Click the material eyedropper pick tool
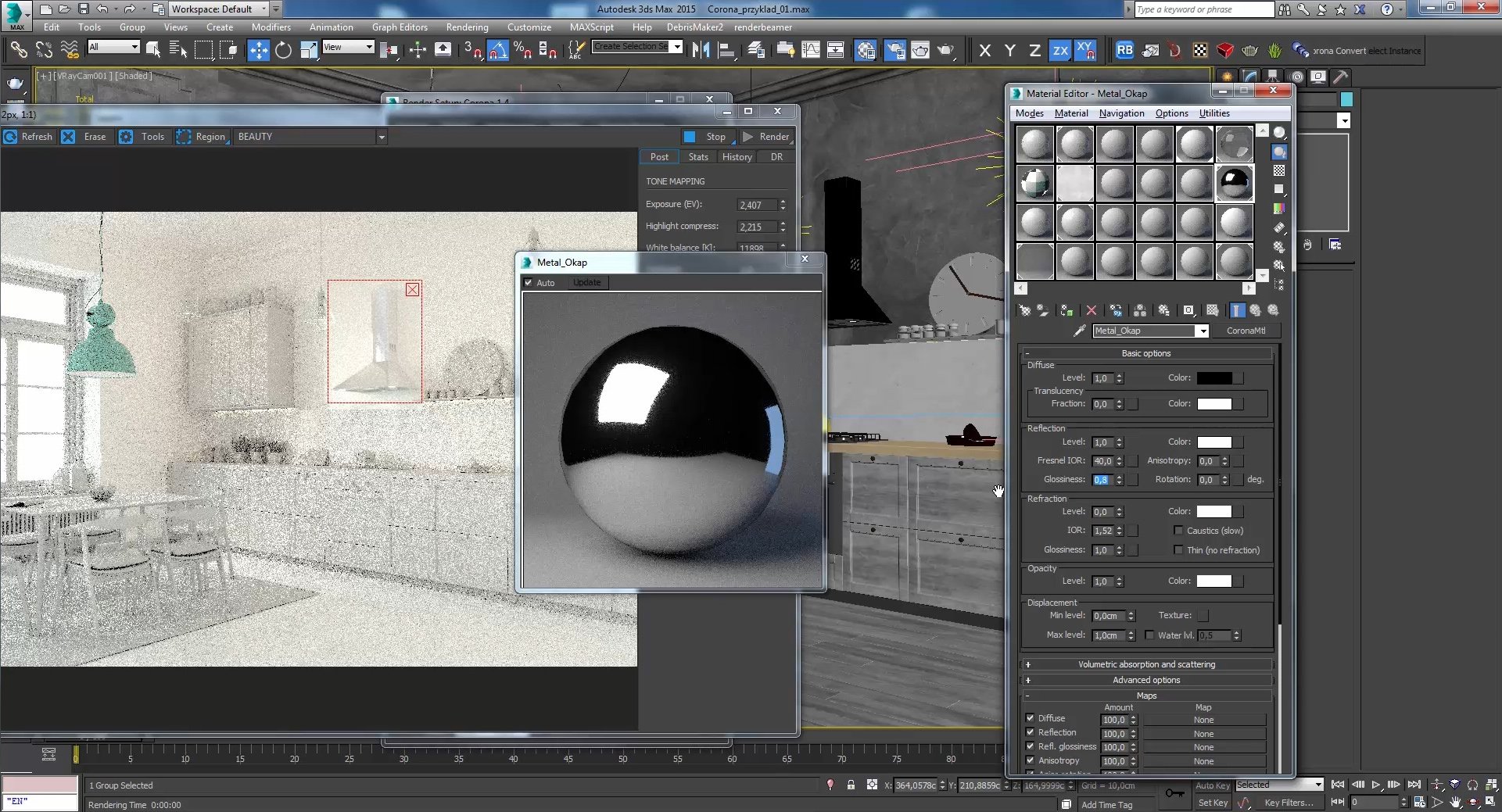Image resolution: width=1502 pixels, height=812 pixels. [1079, 331]
